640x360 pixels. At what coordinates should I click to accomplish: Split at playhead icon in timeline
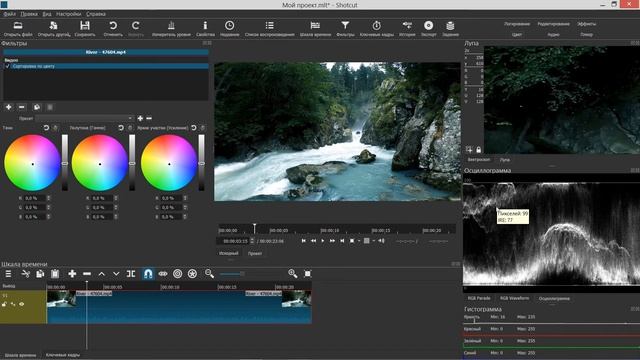[x=131, y=274]
